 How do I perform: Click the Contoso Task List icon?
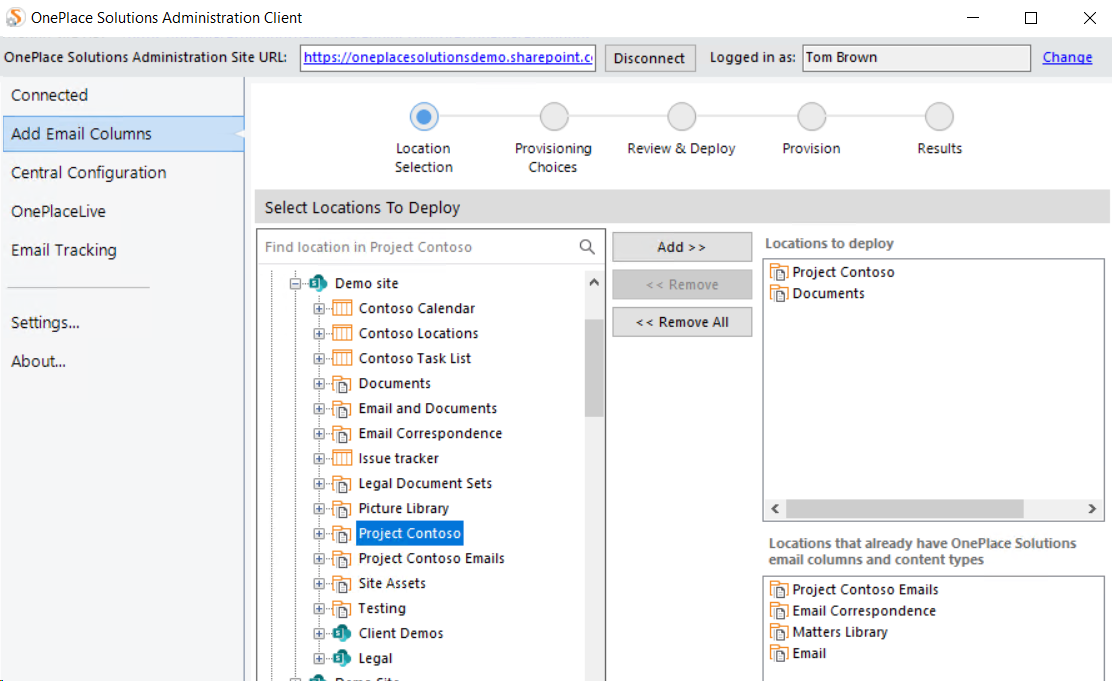click(342, 358)
